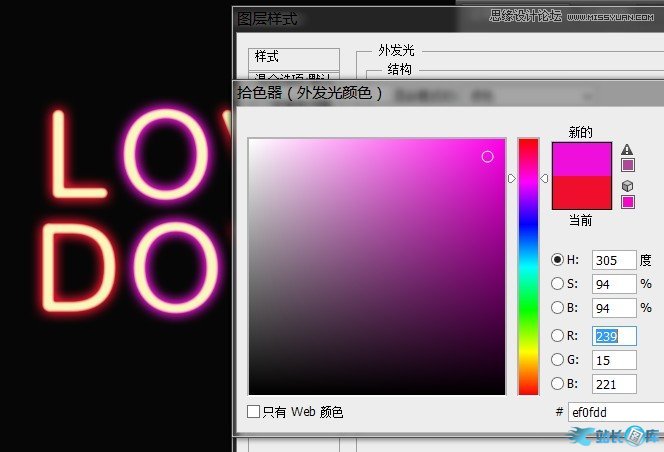Image resolution: width=664 pixels, height=452 pixels.
Task: Click the blue B input field showing 221
Action: click(x=613, y=384)
